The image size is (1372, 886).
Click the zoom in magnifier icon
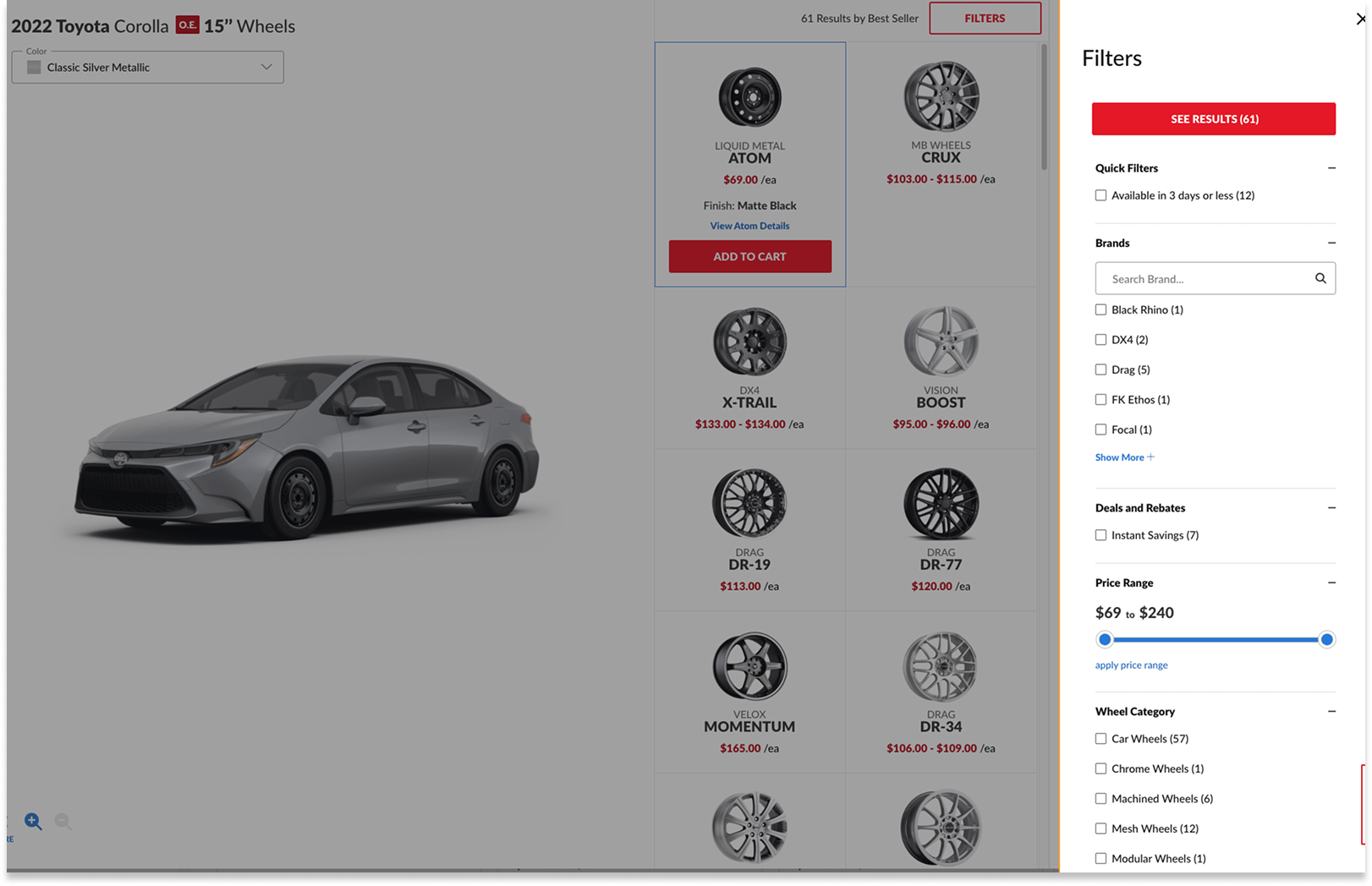click(x=33, y=821)
